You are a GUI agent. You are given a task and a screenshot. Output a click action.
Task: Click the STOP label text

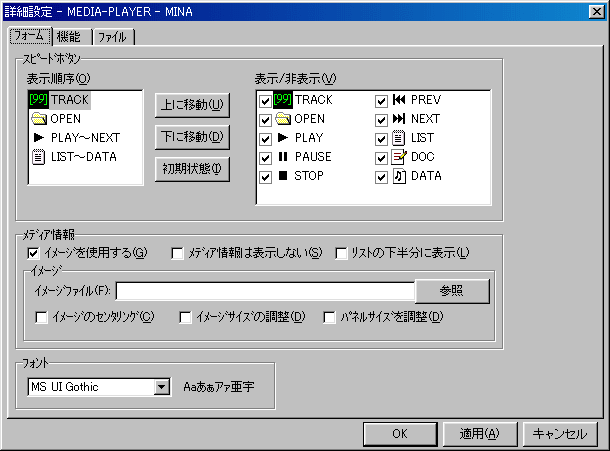point(309,176)
